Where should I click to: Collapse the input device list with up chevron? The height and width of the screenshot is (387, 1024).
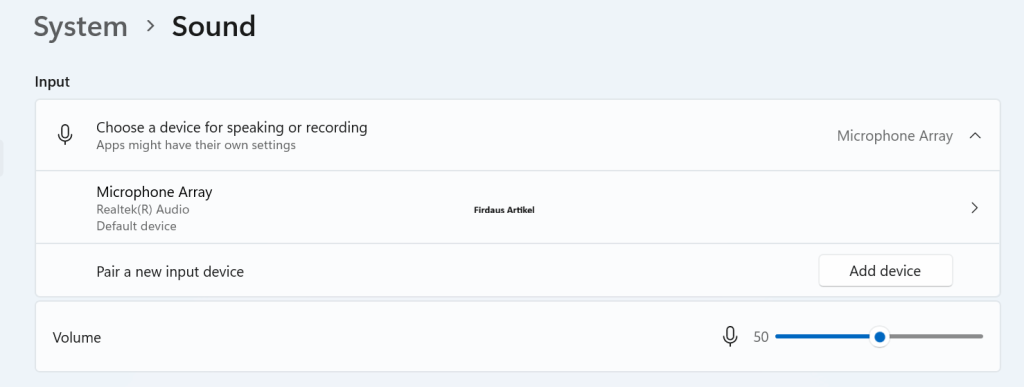(975, 136)
